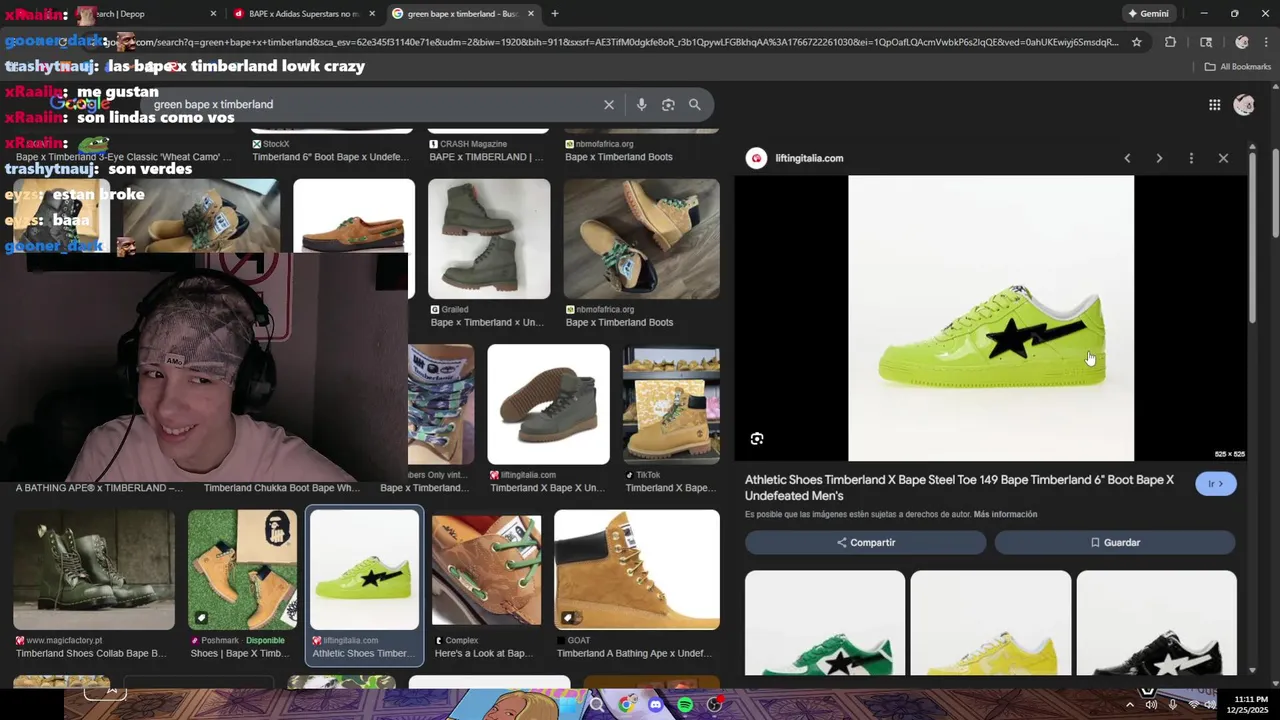This screenshot has width=1280, height=720.
Task: Open the 'Athletic Shoes Timberland X Bape' title
Action: click(x=960, y=488)
